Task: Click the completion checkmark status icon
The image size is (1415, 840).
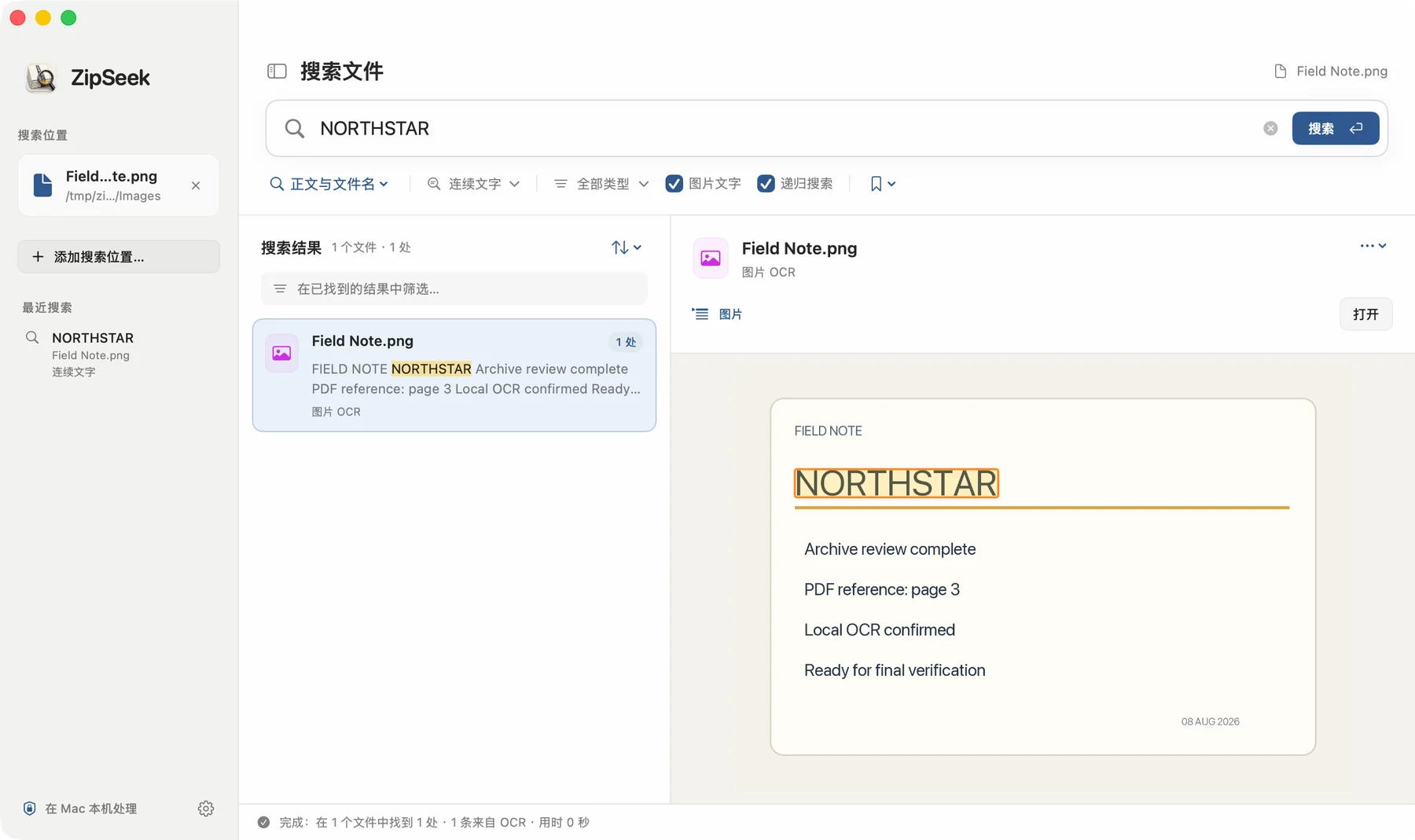Action: (264, 822)
